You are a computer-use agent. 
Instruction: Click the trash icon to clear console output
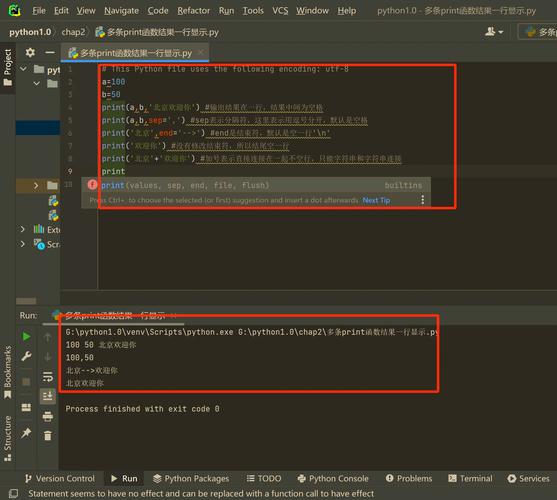tap(48, 435)
